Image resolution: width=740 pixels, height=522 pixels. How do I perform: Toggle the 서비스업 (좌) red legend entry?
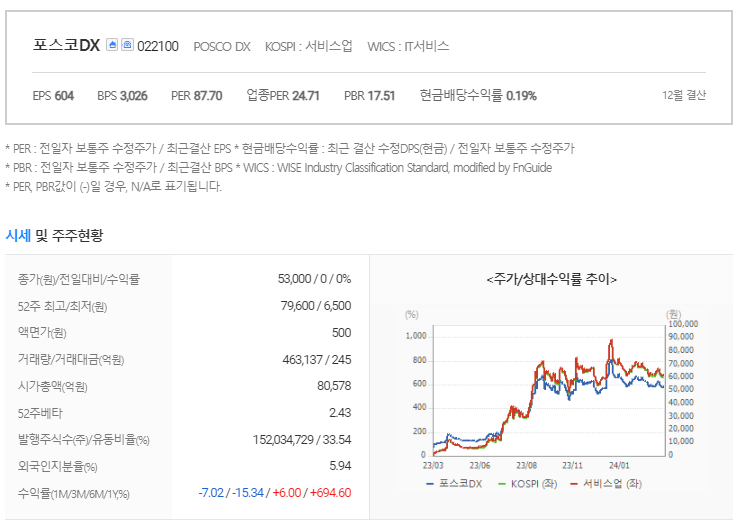coord(606,484)
